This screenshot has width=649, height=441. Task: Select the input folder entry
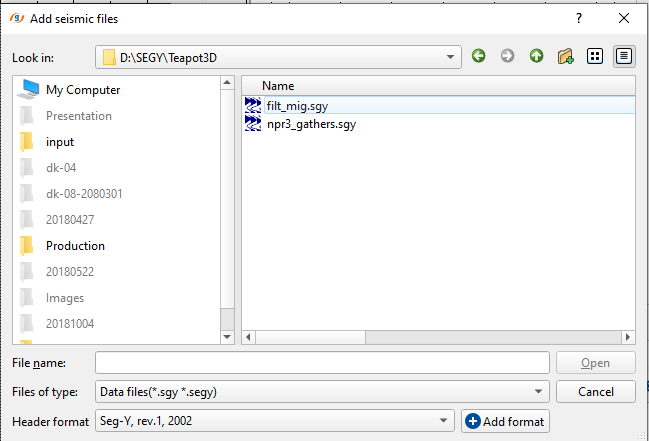(60, 142)
